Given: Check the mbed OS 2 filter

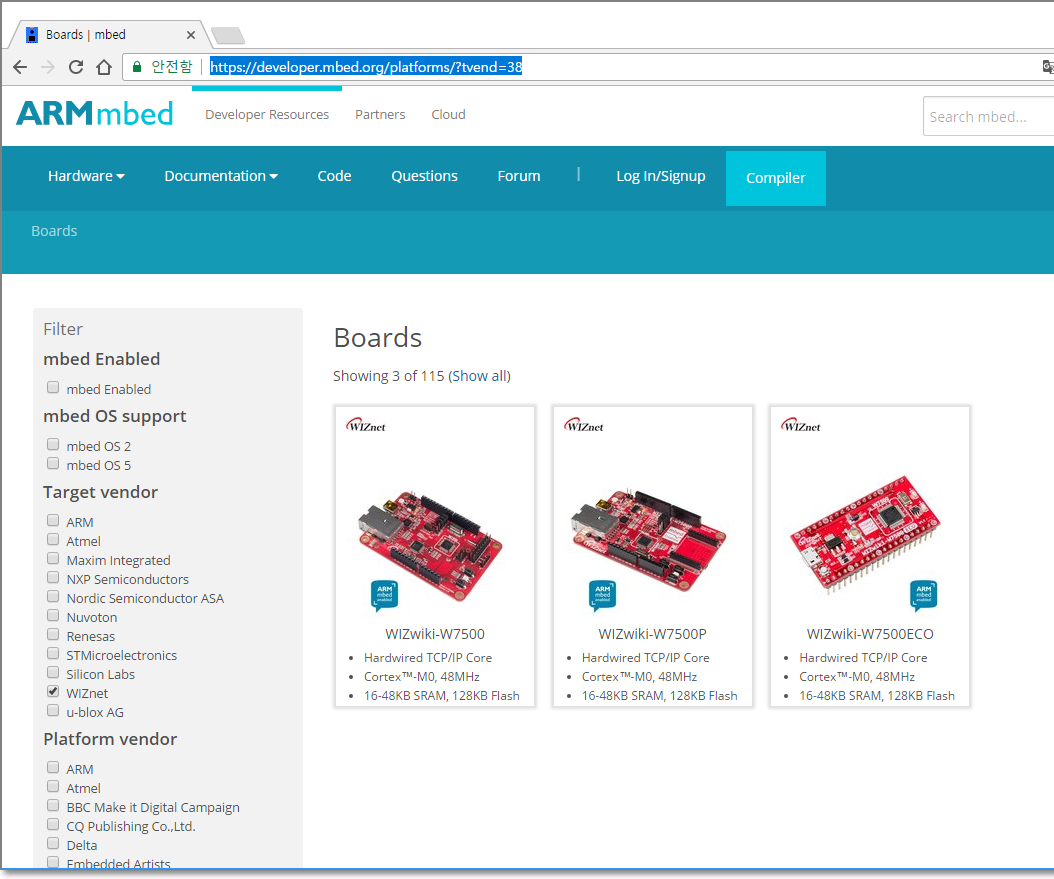Looking at the screenshot, I should [x=53, y=444].
